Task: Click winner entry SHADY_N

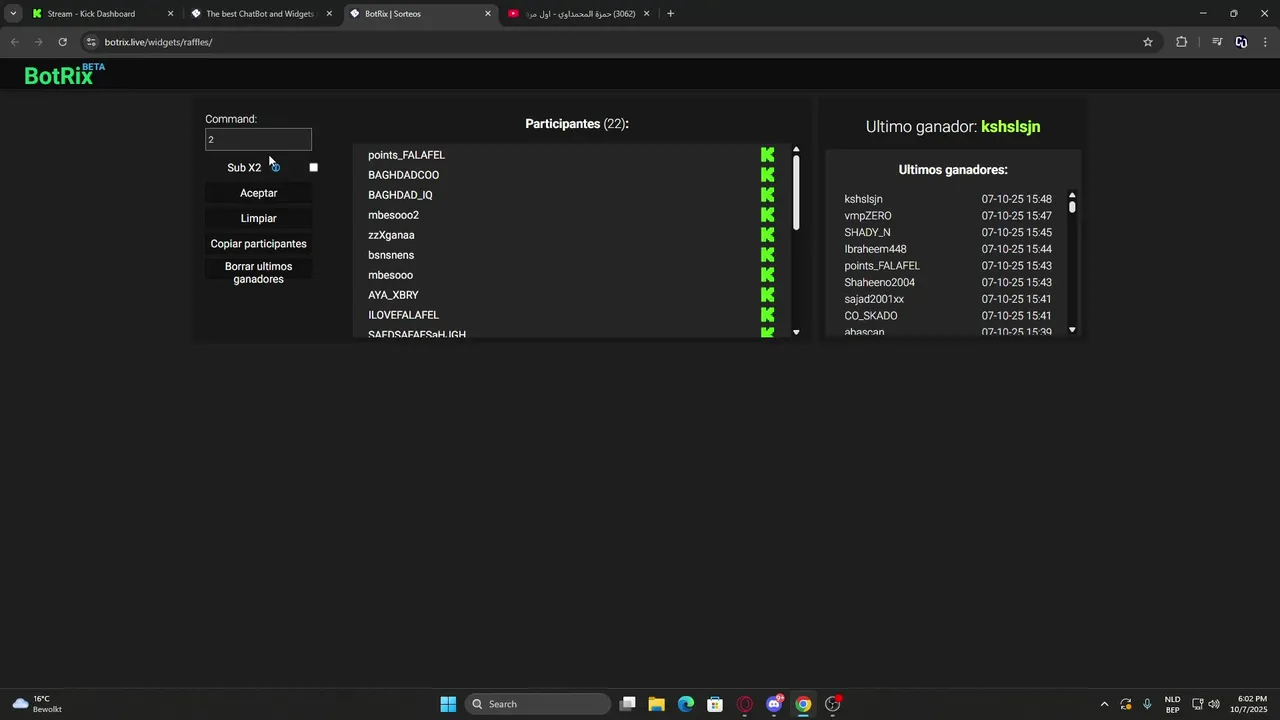Action: 867,232
